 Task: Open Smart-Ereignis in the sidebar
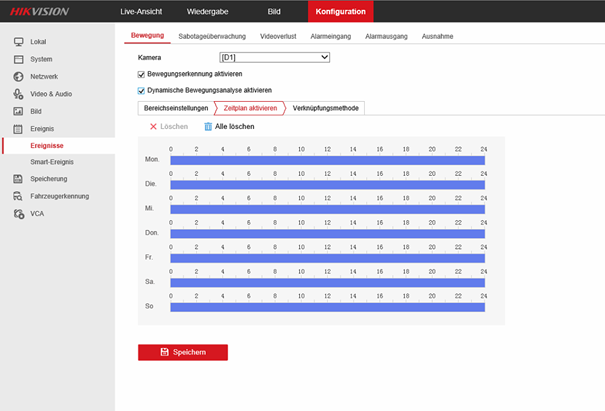pos(50,161)
